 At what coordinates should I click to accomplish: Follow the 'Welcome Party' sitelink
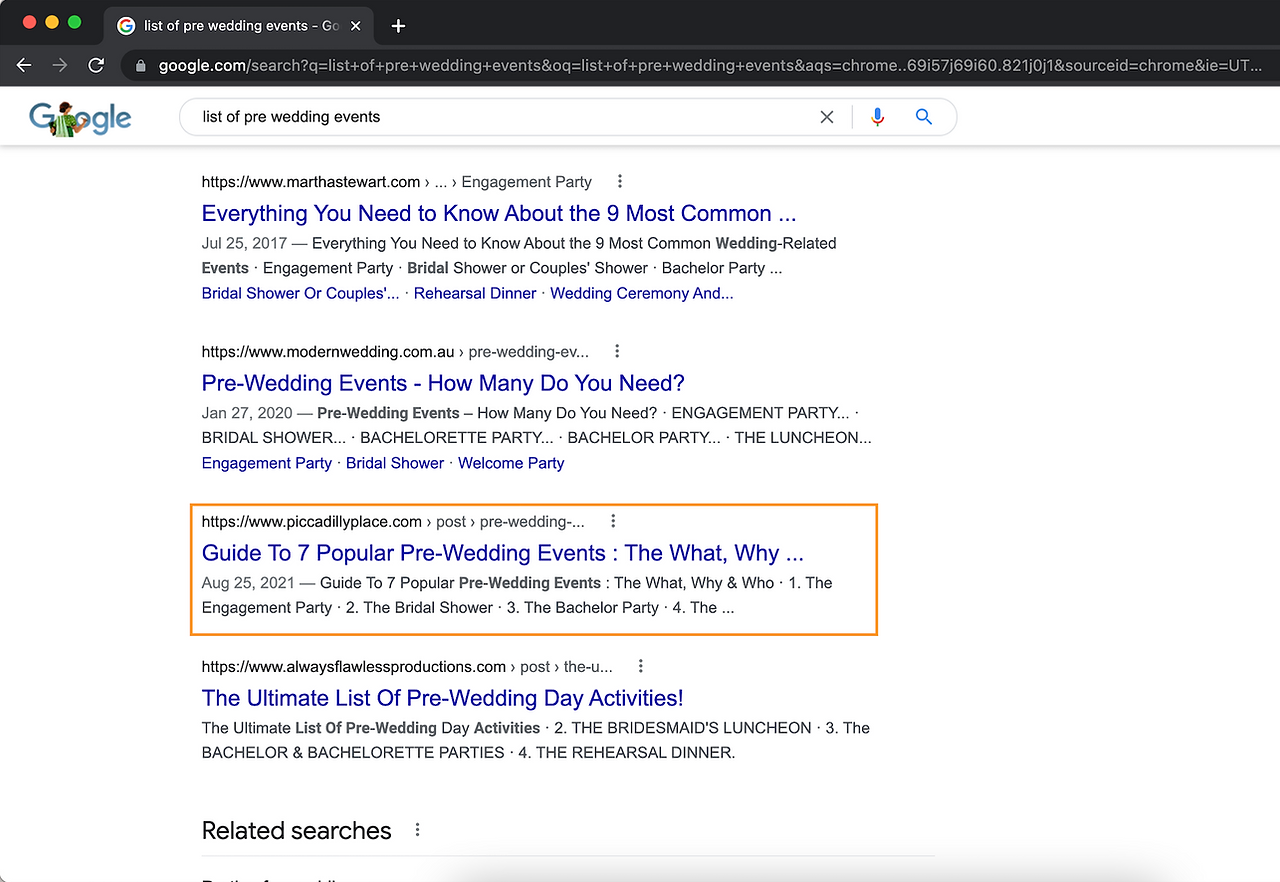(511, 463)
